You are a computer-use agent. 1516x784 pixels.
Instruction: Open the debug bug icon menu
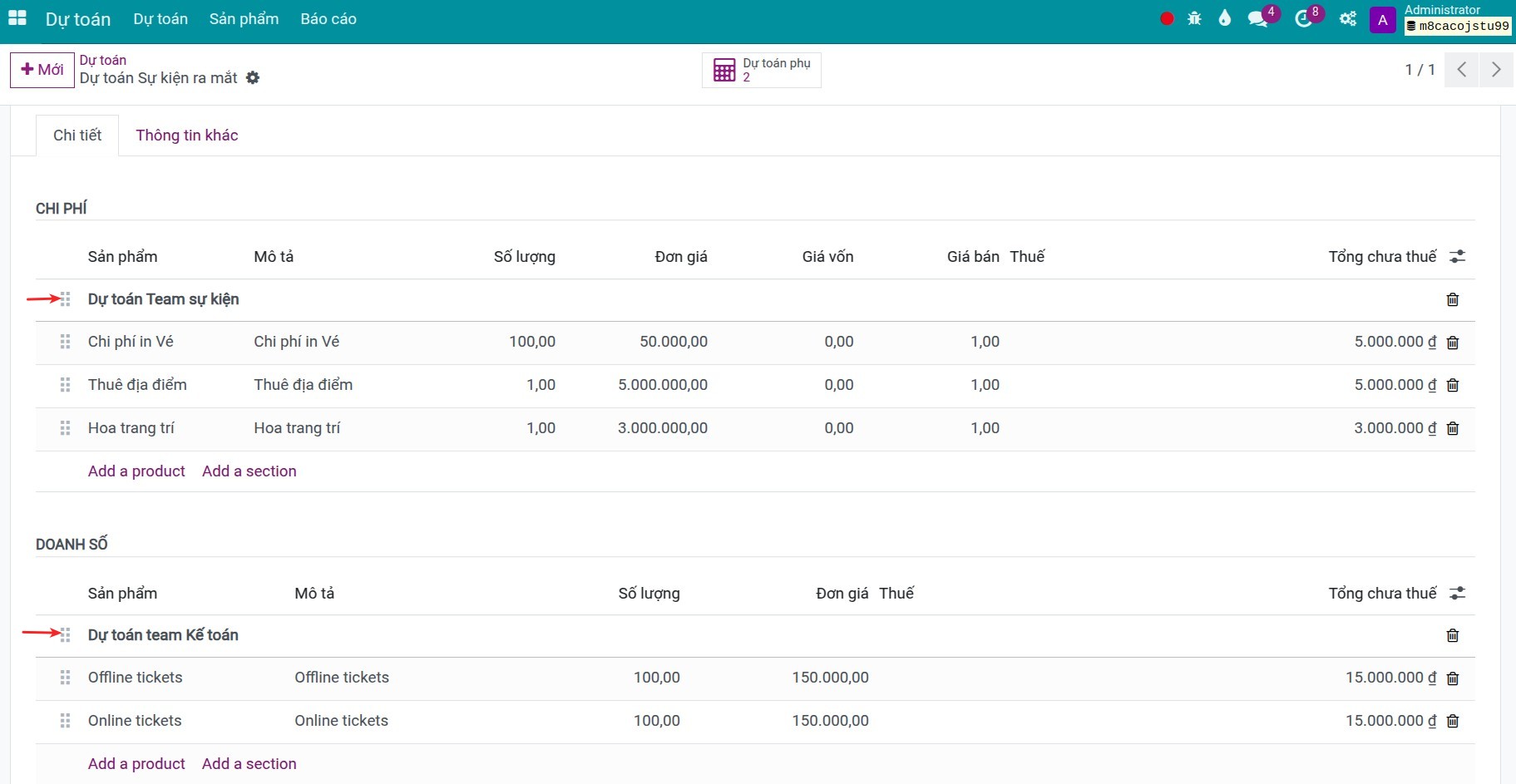(x=1194, y=18)
